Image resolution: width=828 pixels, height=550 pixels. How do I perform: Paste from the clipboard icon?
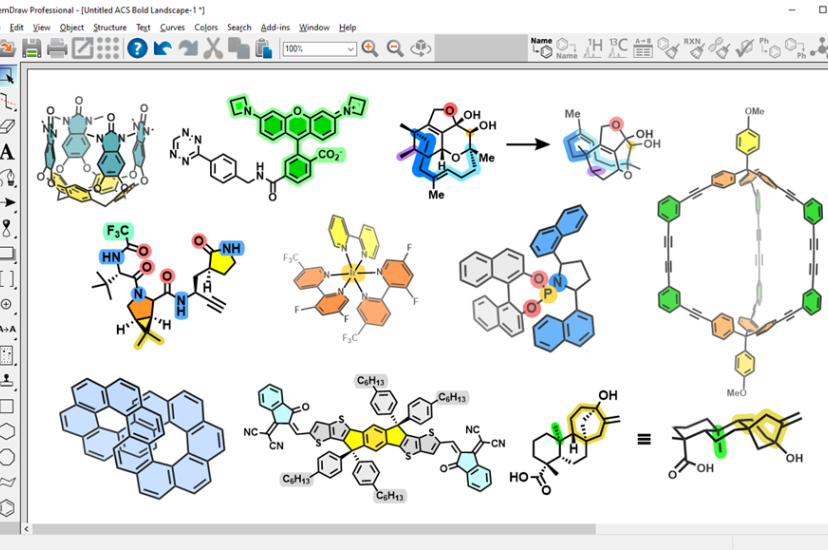click(264, 49)
